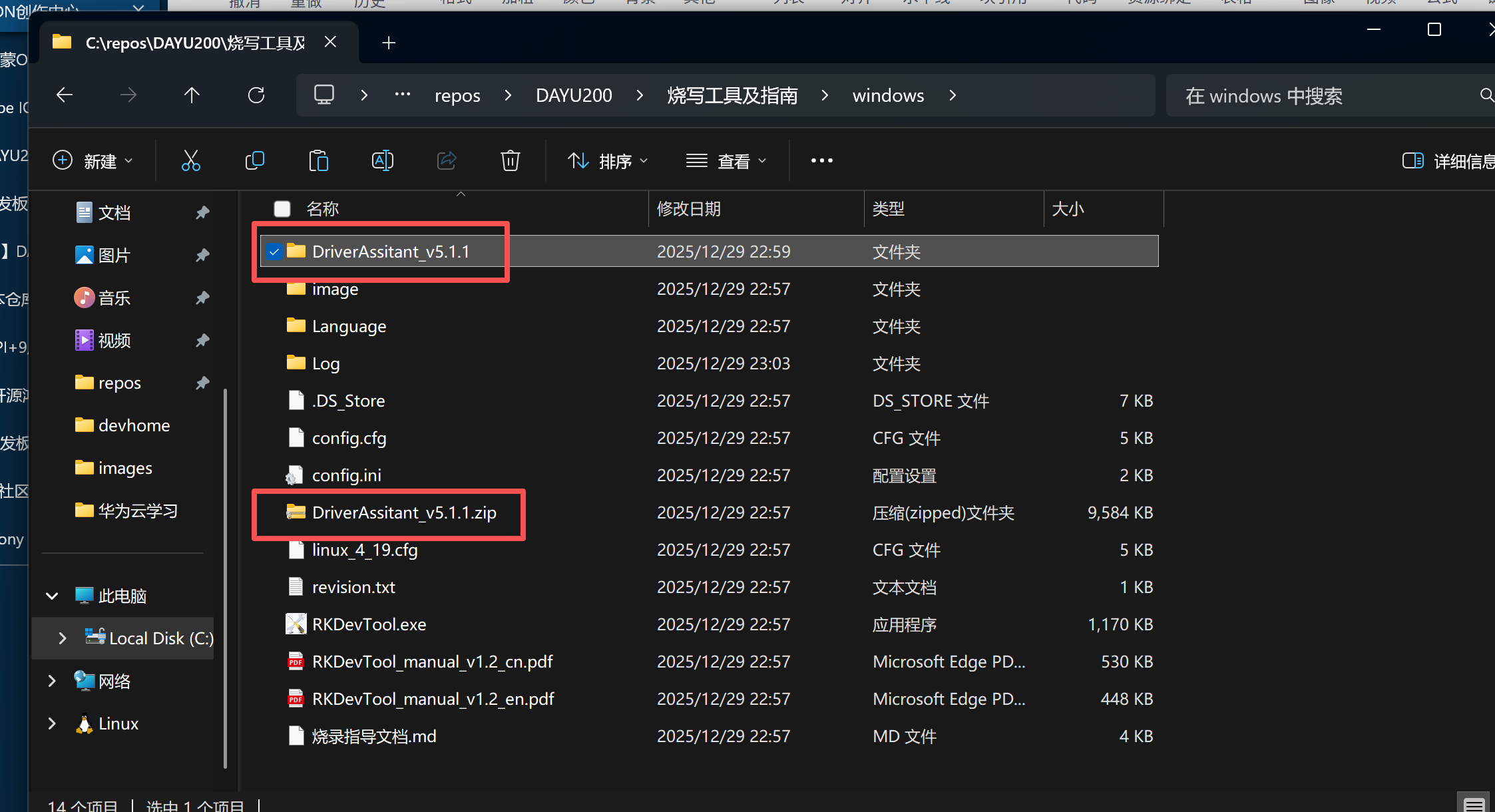Click the Paste clipboard icon
This screenshot has width=1495, height=812.
click(318, 161)
